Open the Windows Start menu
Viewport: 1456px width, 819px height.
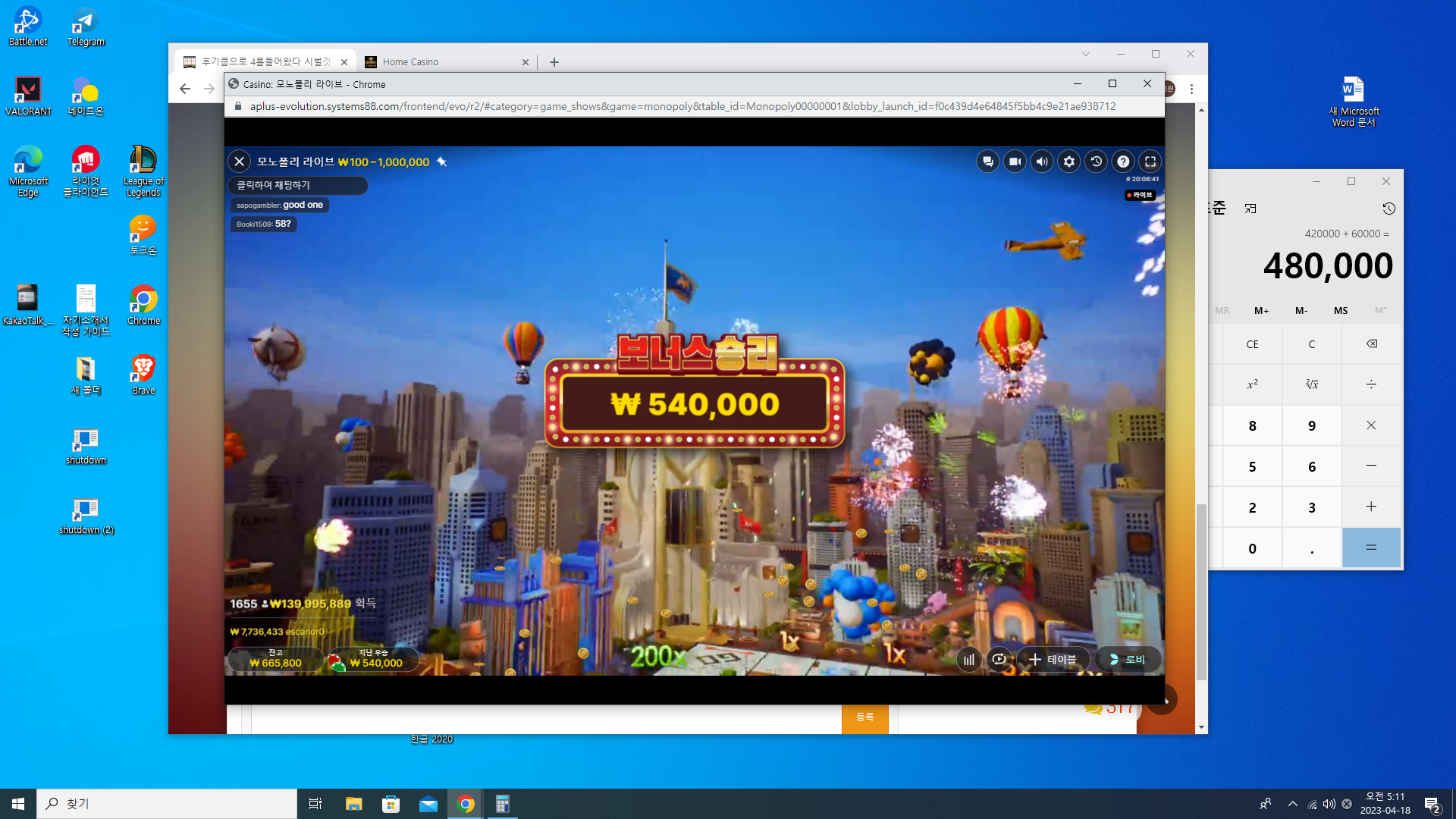pyautogui.click(x=18, y=804)
